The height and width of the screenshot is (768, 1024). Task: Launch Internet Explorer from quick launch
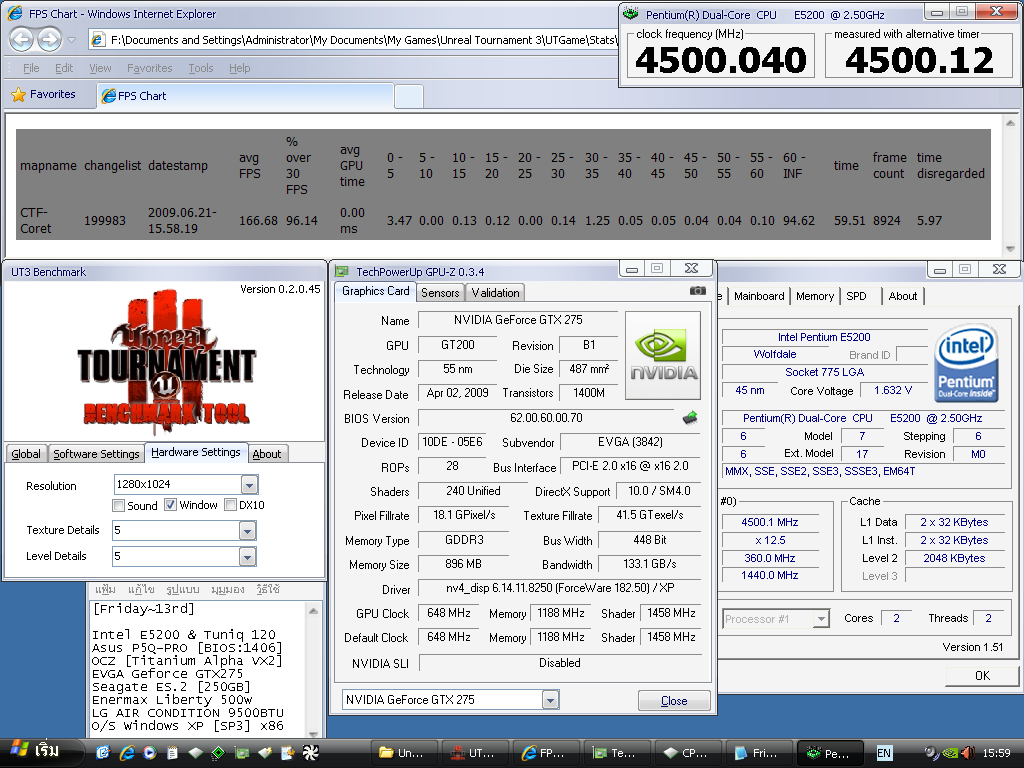pyautogui.click(x=127, y=753)
